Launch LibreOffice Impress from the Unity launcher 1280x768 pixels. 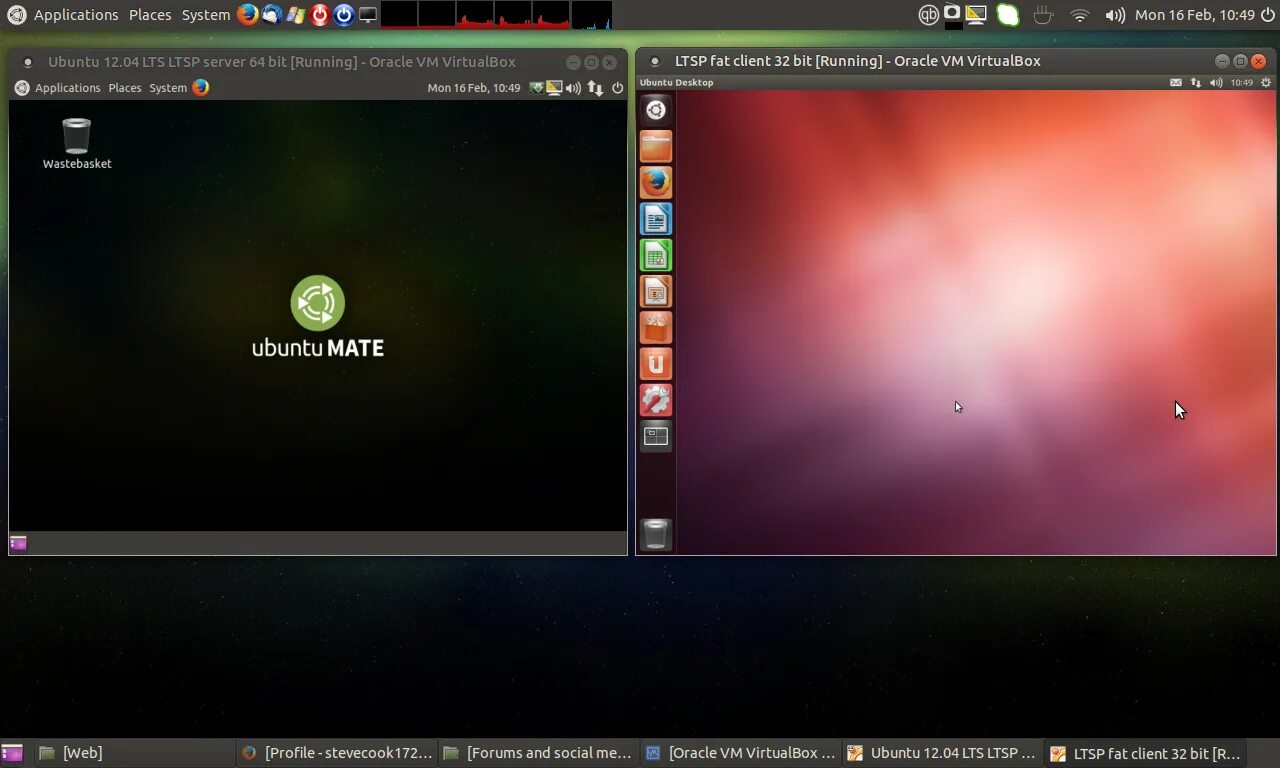tap(656, 291)
